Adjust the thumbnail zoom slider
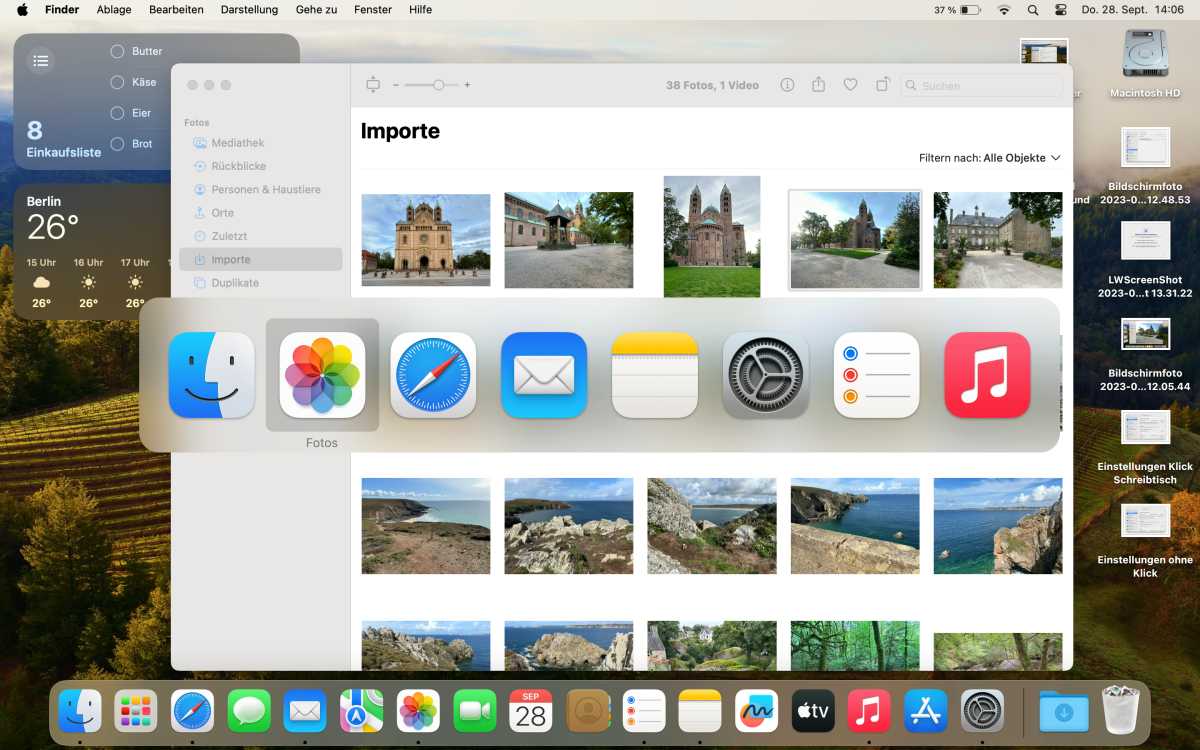The width and height of the screenshot is (1200, 750). point(438,85)
